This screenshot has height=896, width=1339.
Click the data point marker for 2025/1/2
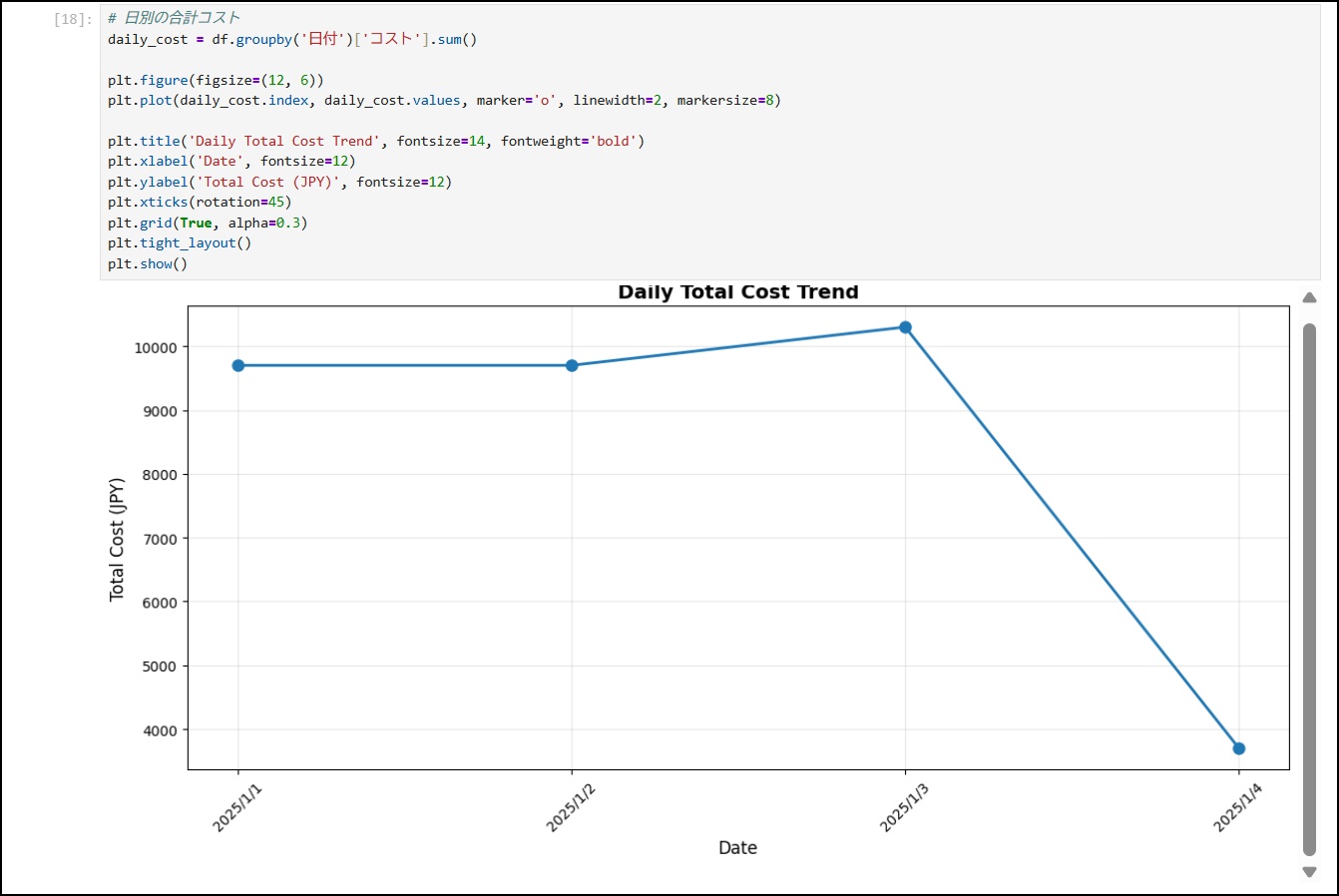[572, 365]
